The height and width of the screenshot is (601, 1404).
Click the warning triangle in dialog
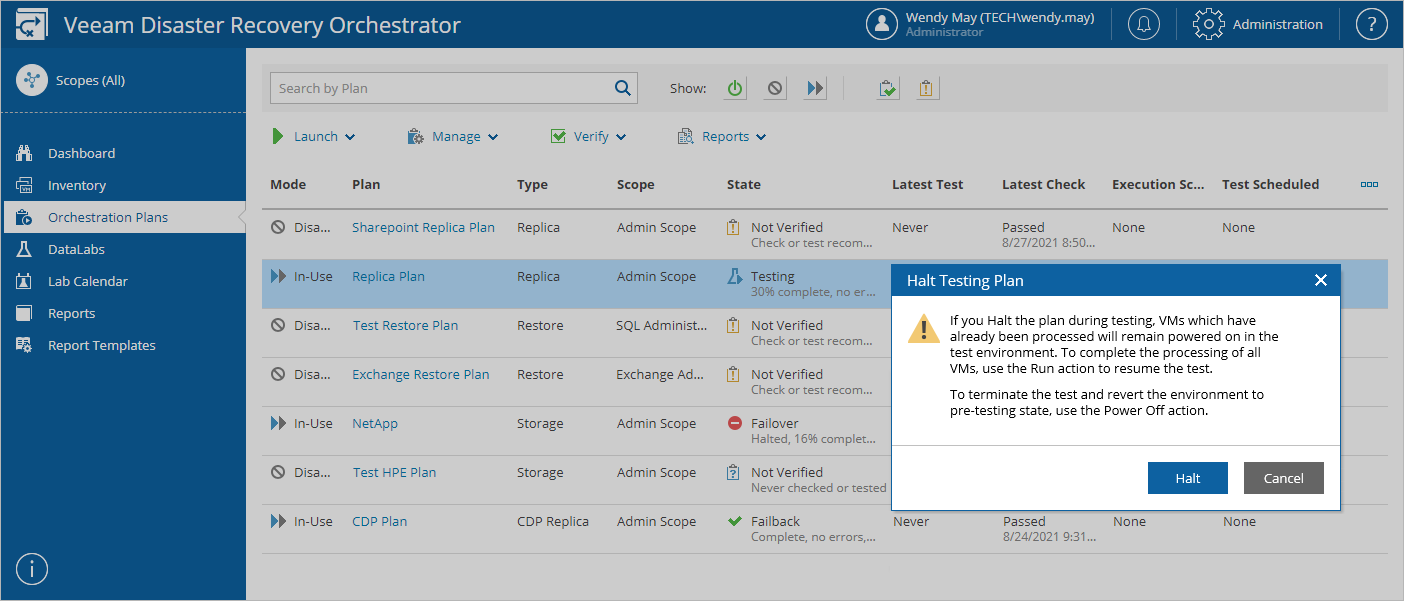pyautogui.click(x=923, y=329)
